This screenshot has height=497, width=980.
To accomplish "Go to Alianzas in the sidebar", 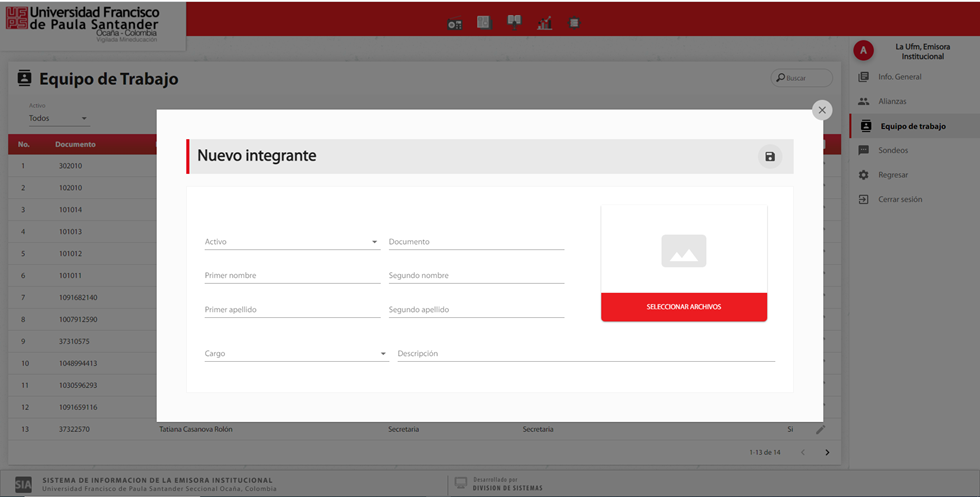I will click(x=892, y=101).
